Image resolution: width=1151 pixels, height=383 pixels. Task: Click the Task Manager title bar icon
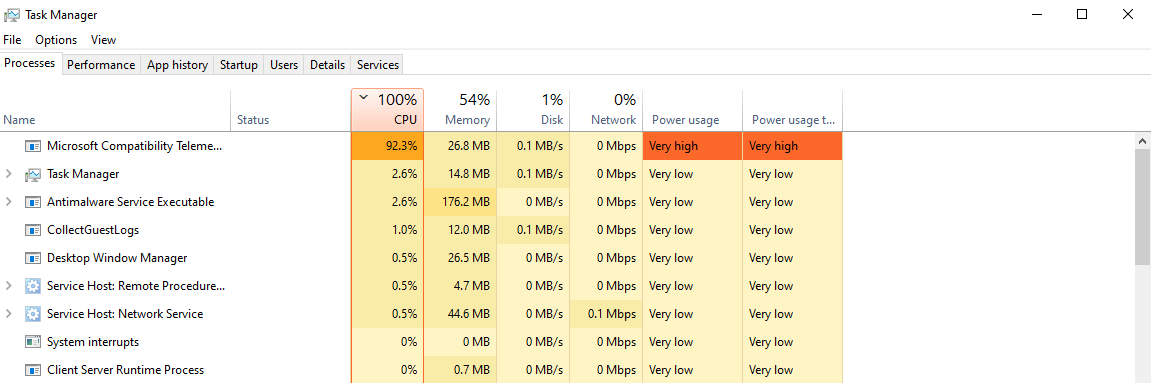(x=12, y=15)
